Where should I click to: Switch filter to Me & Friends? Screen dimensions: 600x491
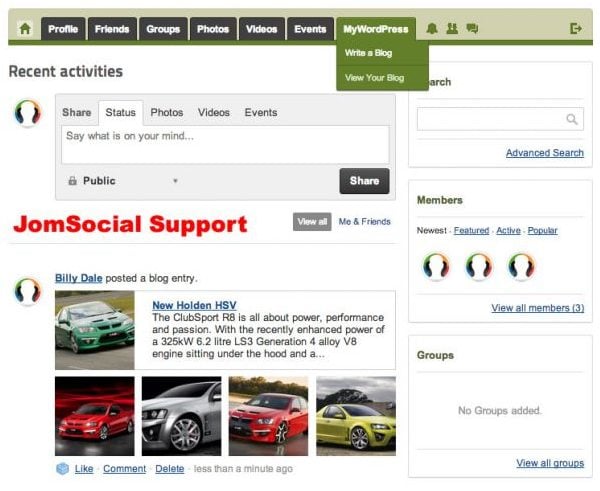pyautogui.click(x=365, y=222)
